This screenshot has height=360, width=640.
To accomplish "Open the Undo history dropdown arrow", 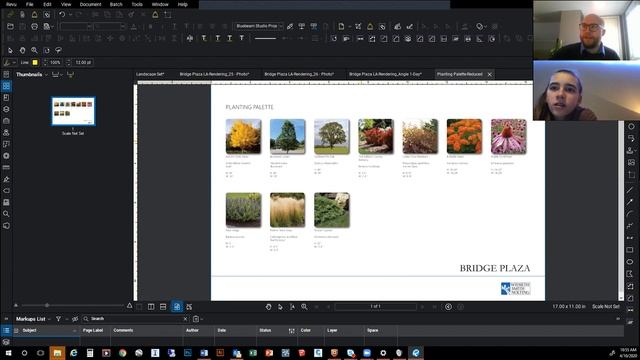I will pos(70,15).
